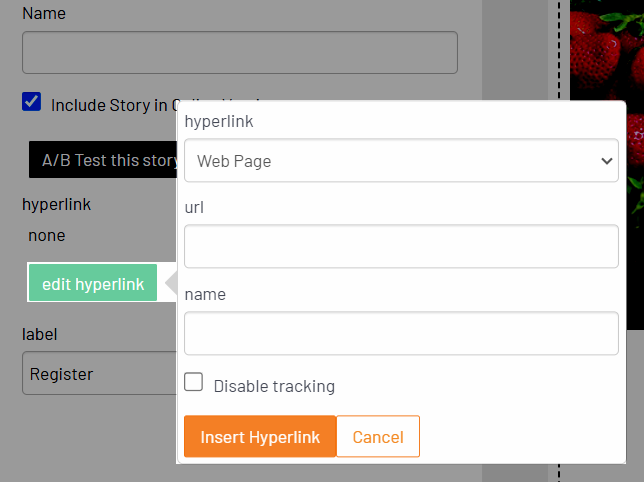
Task: Click the 'url' field label in popup
Action: point(194,208)
